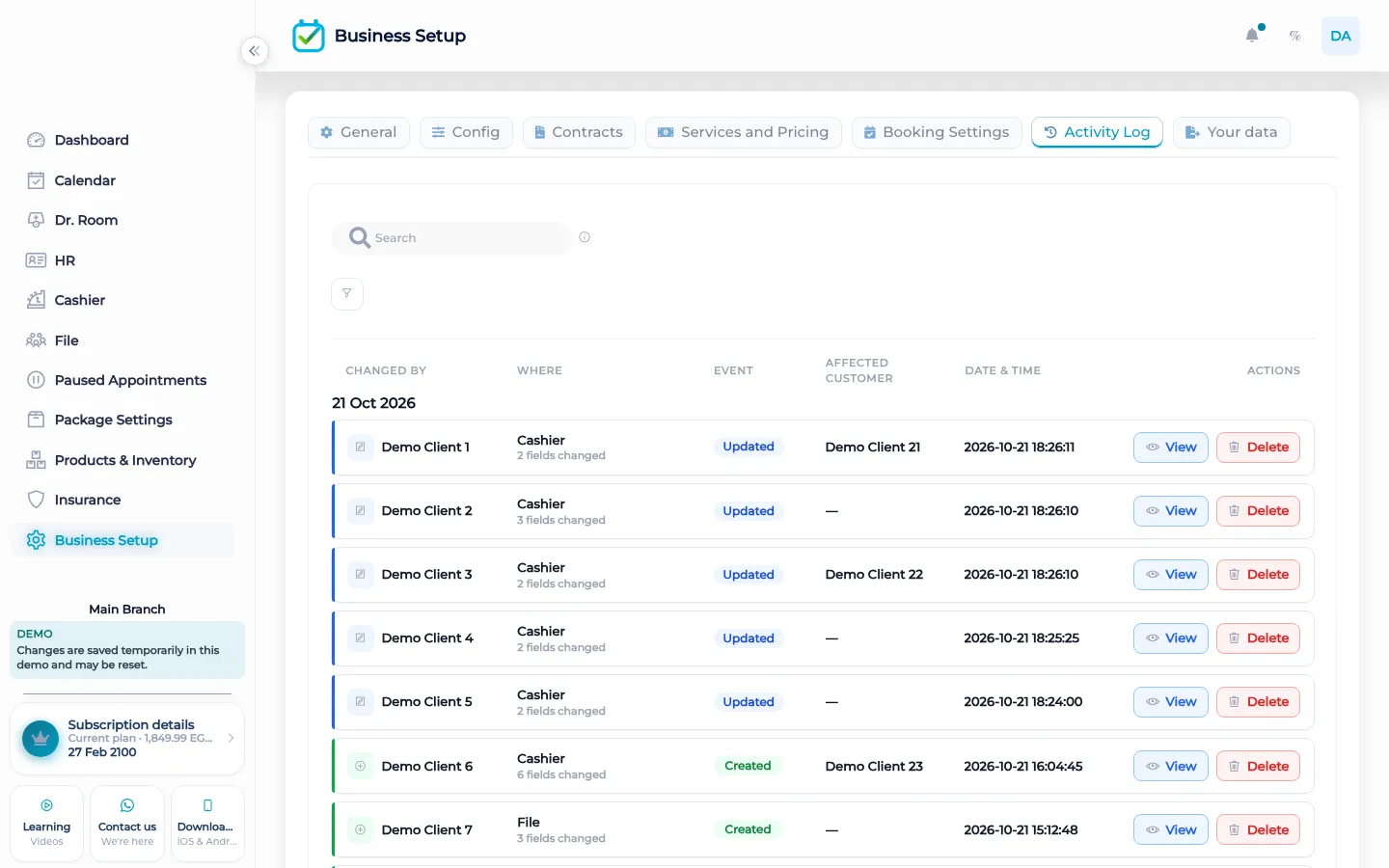View the Demo Client 1 log entry

[1171, 448]
